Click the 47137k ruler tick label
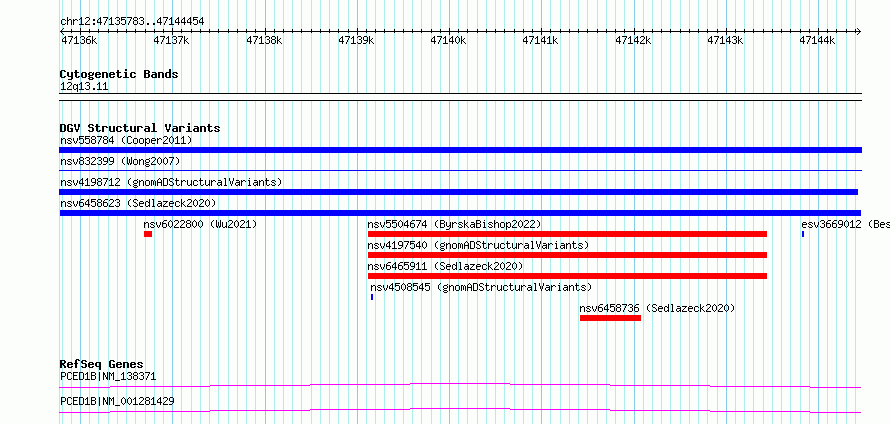Screen dimensions: 890x424 pyautogui.click(x=171, y=40)
